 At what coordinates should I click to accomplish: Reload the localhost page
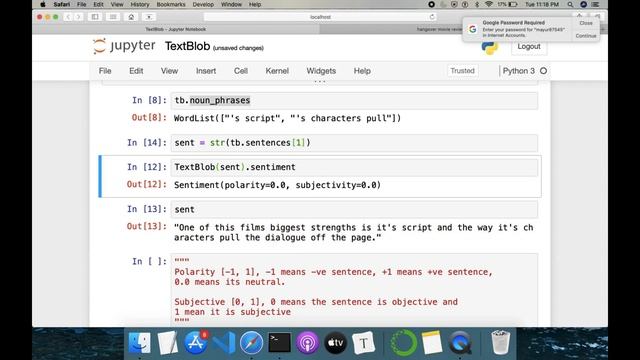click(x=432, y=17)
